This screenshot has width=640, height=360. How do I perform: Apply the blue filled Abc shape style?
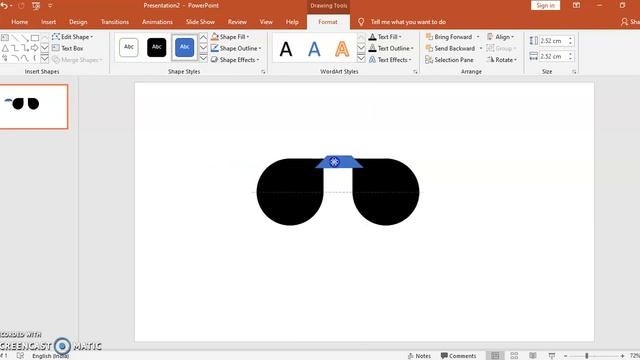click(x=184, y=47)
